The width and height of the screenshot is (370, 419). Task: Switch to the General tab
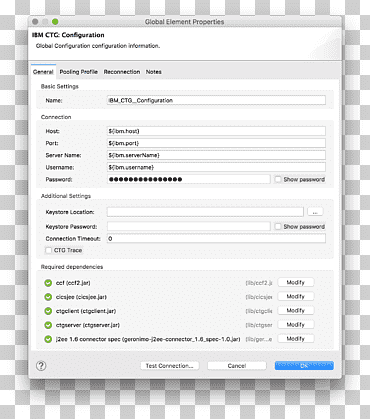click(x=43, y=72)
